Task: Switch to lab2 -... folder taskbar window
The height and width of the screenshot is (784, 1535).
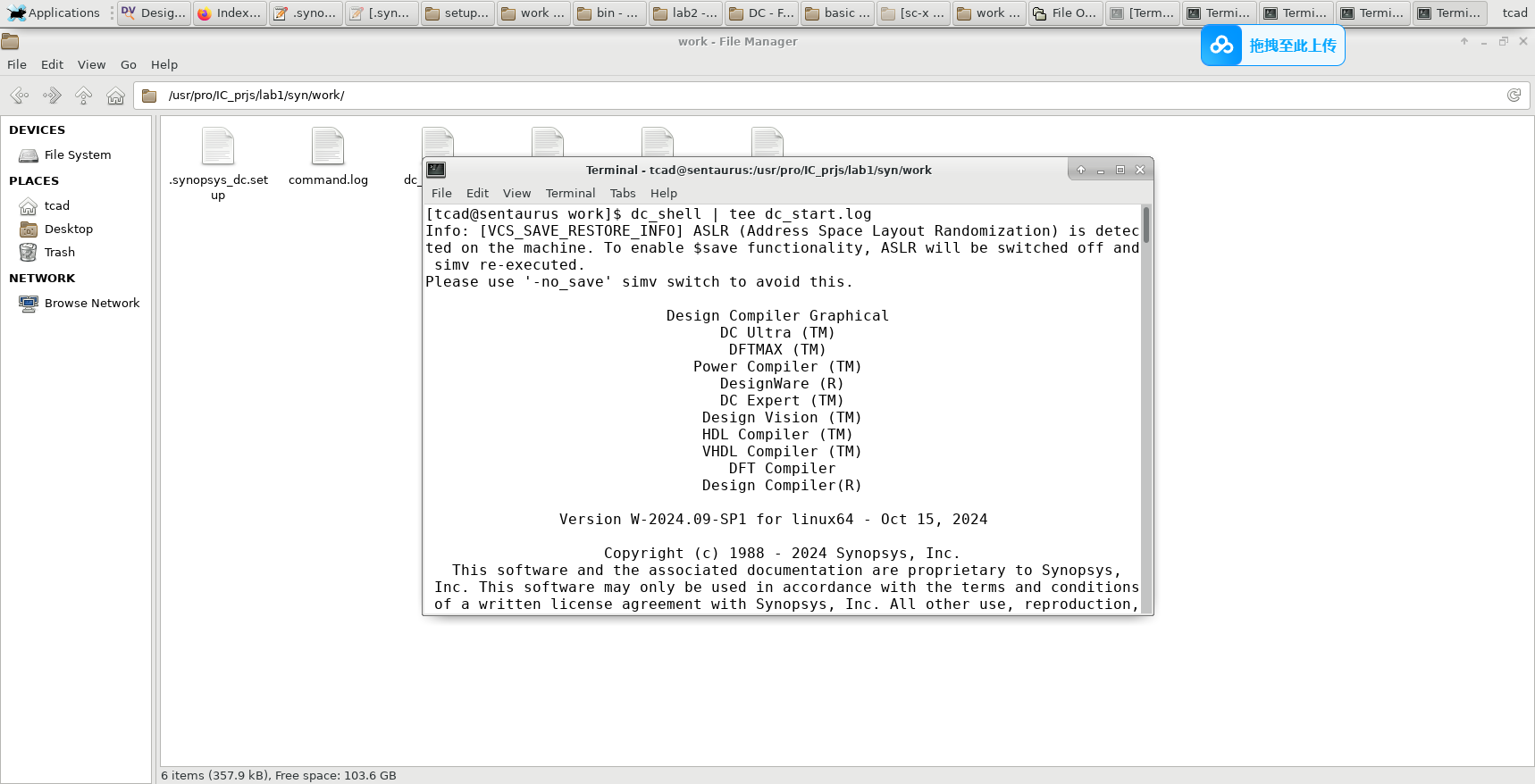Action: coord(685,13)
